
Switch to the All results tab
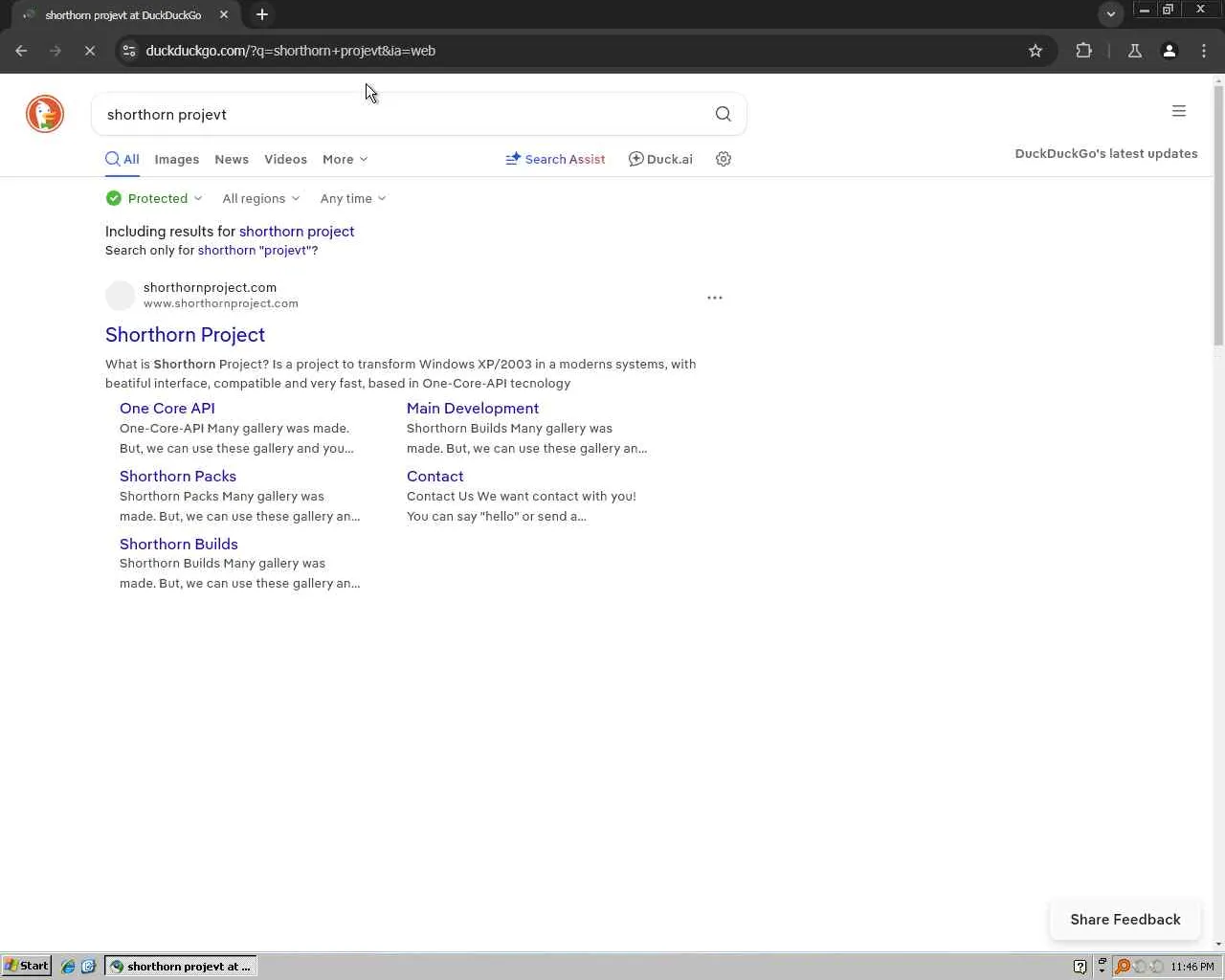click(122, 159)
